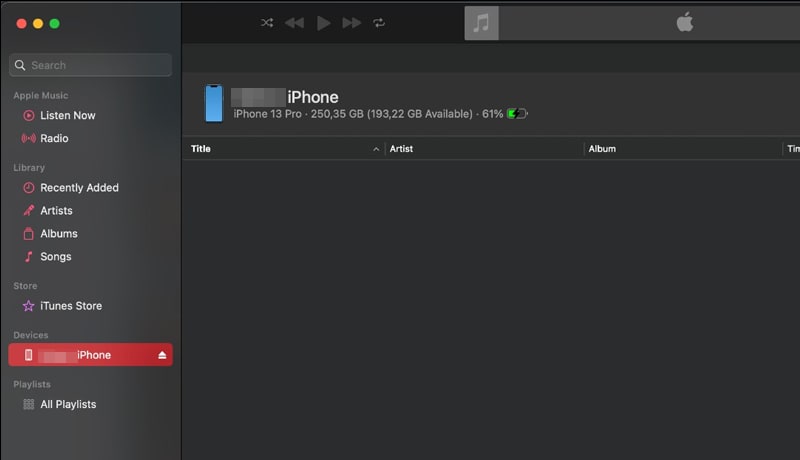Skip to the next track
This screenshot has width=800, height=460.
352,22
